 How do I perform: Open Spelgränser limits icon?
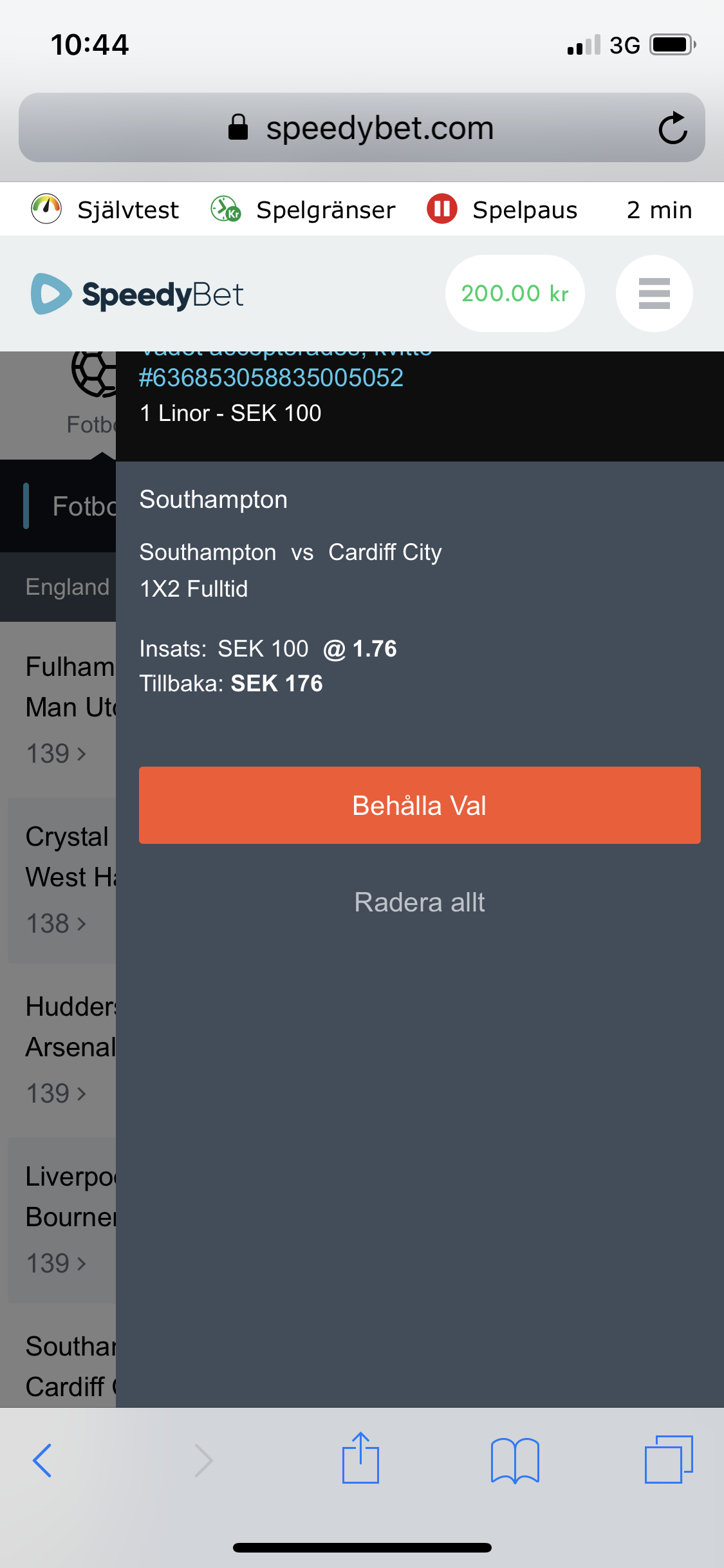[x=225, y=209]
